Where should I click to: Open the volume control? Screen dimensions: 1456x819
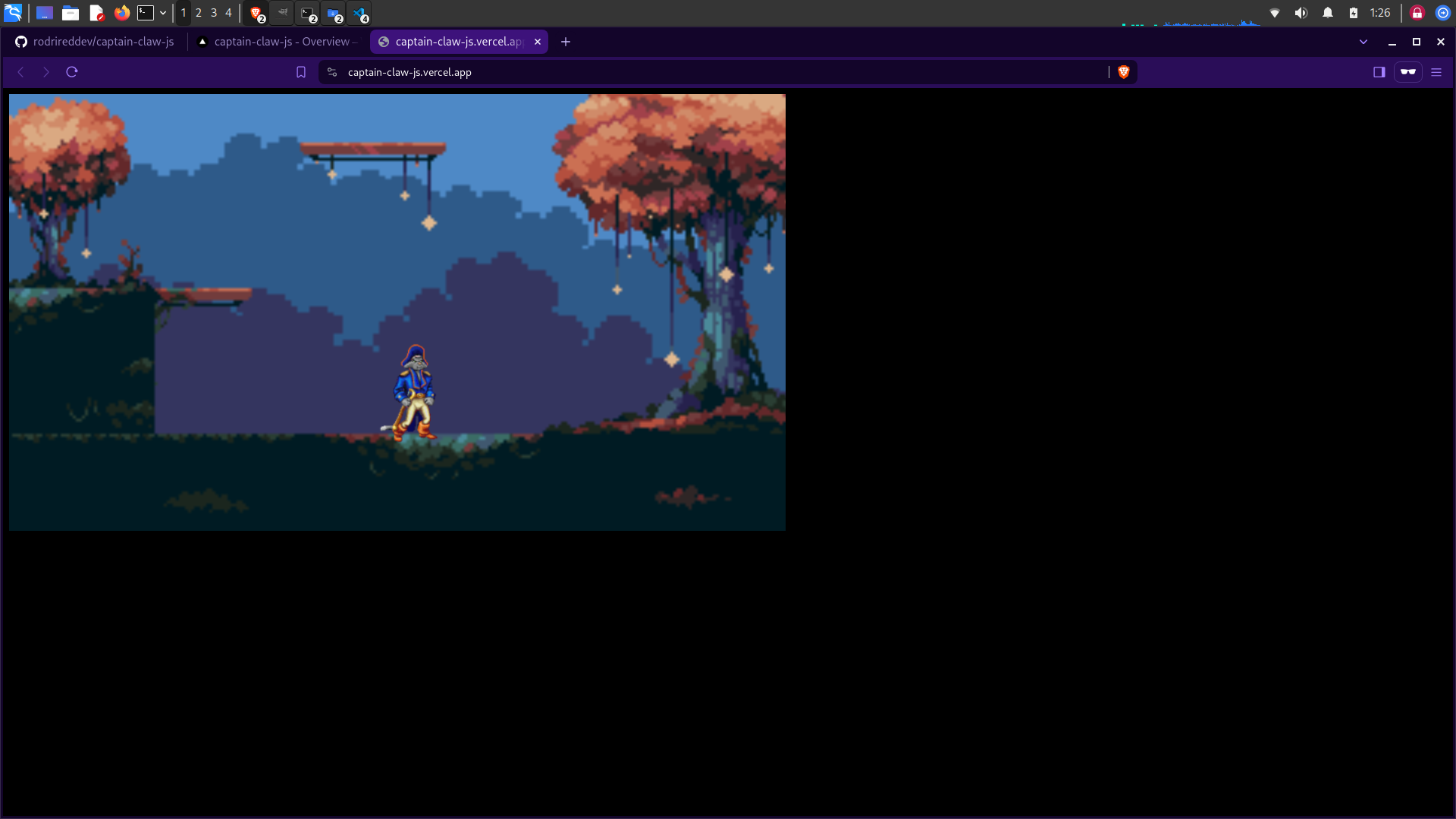1301,13
